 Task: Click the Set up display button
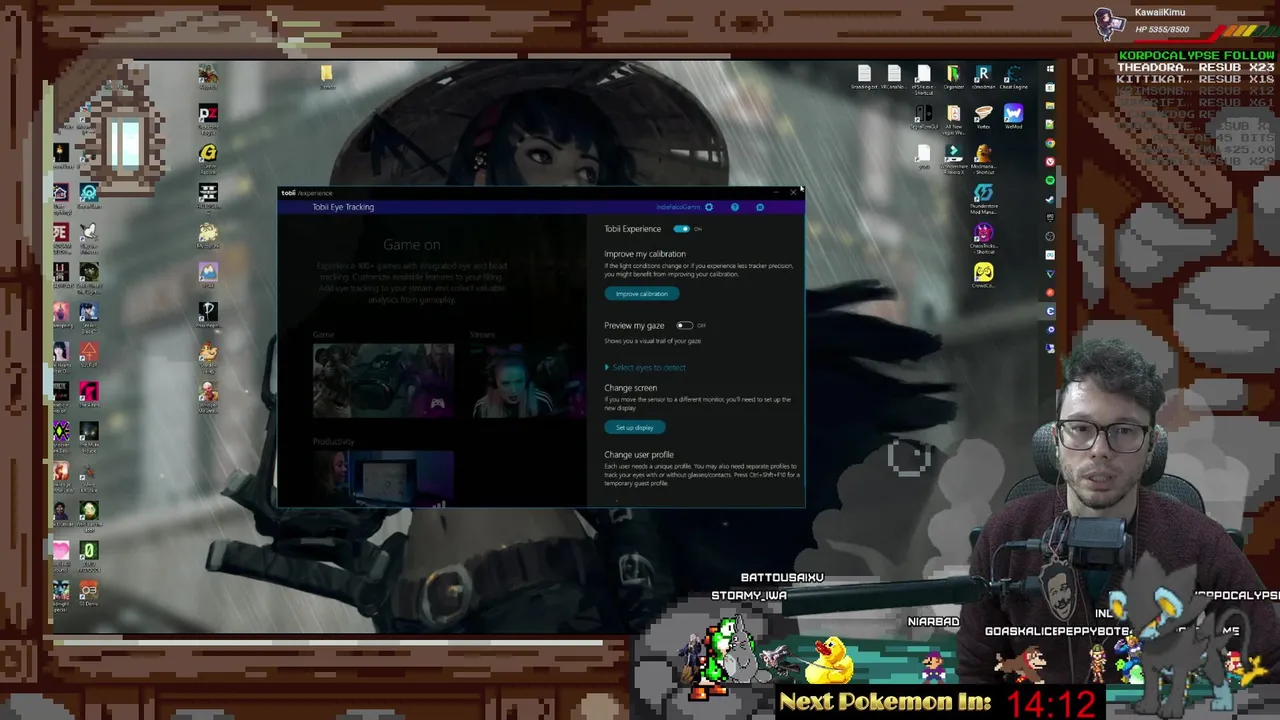point(634,427)
